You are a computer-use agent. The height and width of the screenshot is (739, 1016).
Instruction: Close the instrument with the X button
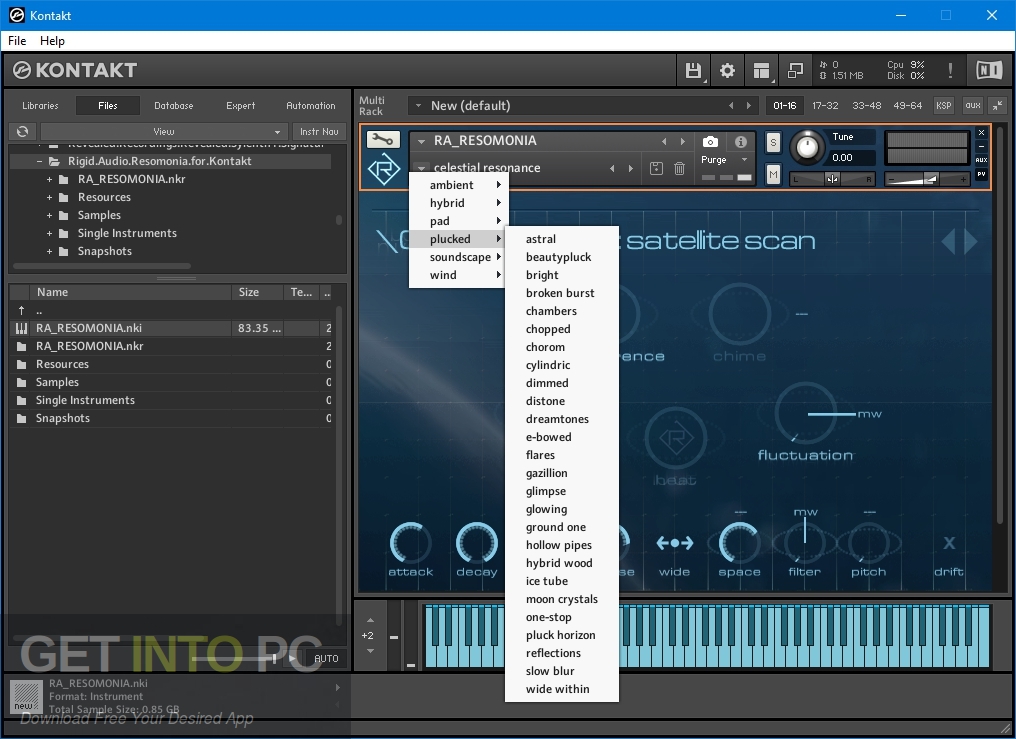(x=981, y=133)
